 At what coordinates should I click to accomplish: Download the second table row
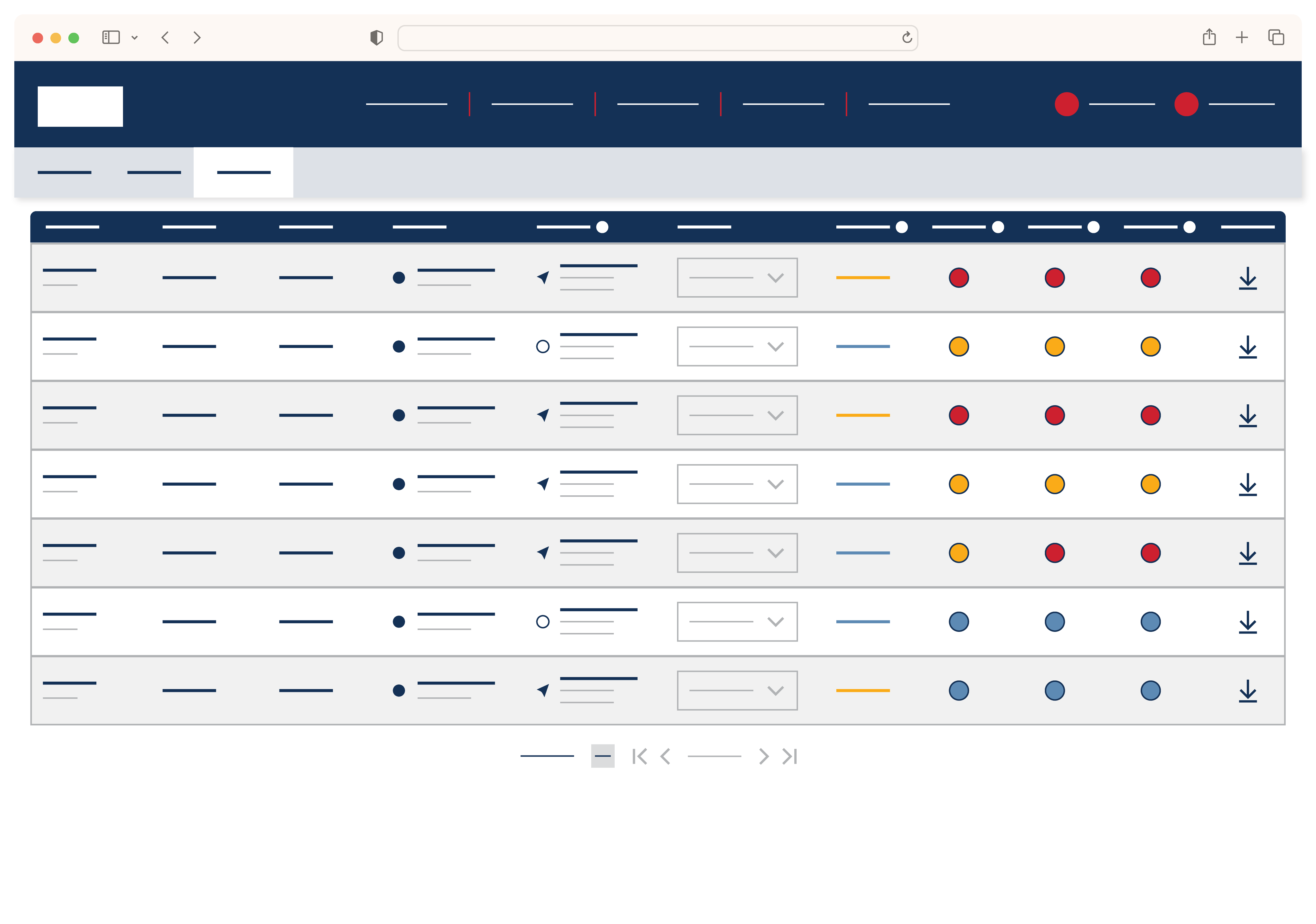coord(1248,347)
